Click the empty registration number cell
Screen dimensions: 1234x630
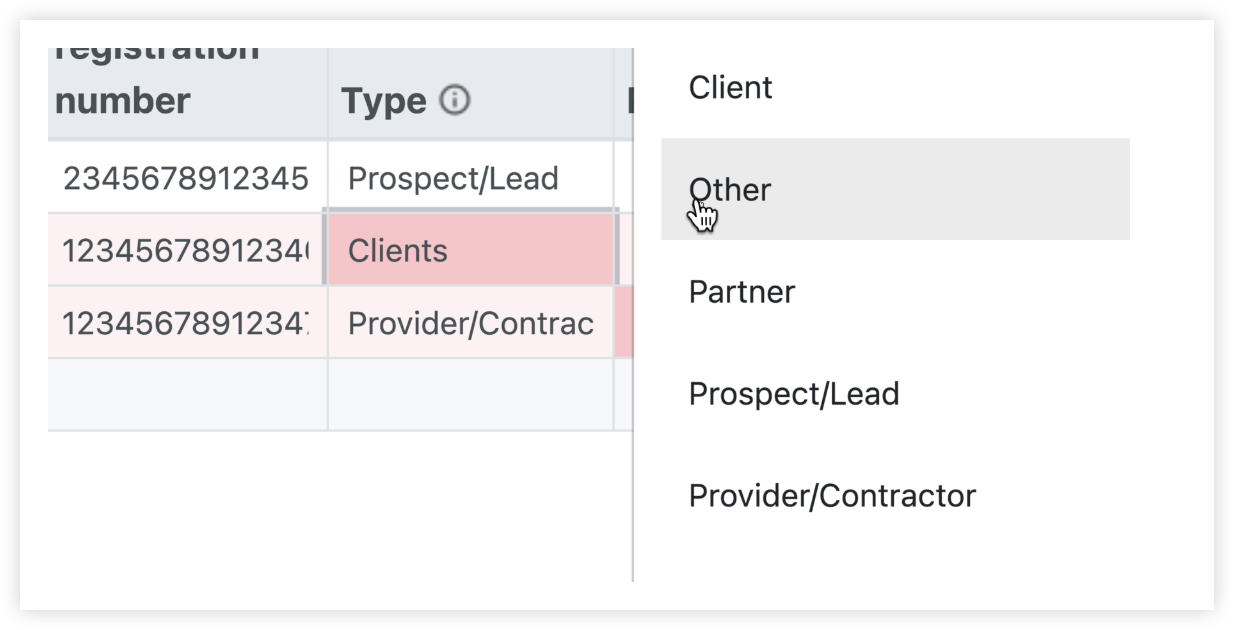[187, 395]
